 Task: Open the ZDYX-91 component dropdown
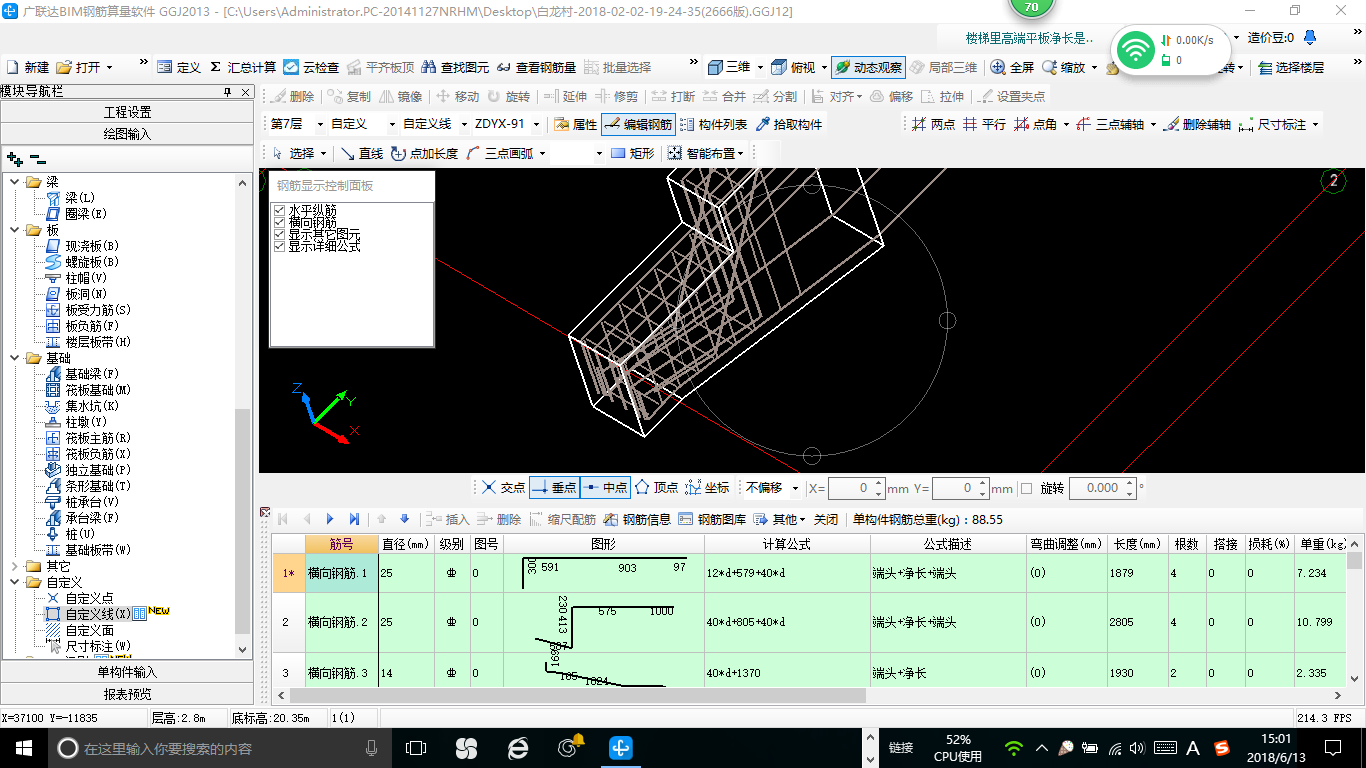tap(536, 125)
